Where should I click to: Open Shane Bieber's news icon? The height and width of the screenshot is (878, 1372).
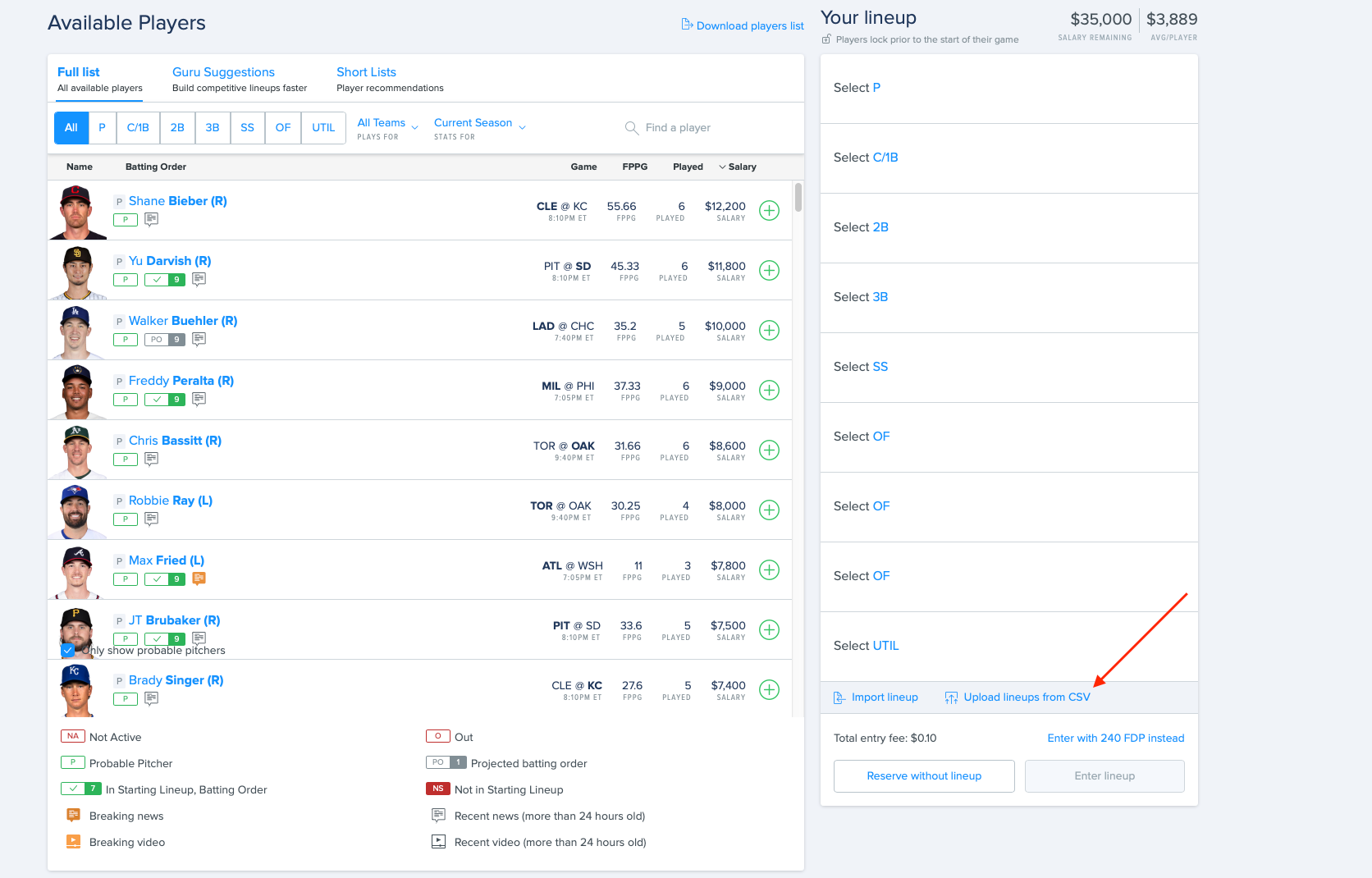click(151, 219)
